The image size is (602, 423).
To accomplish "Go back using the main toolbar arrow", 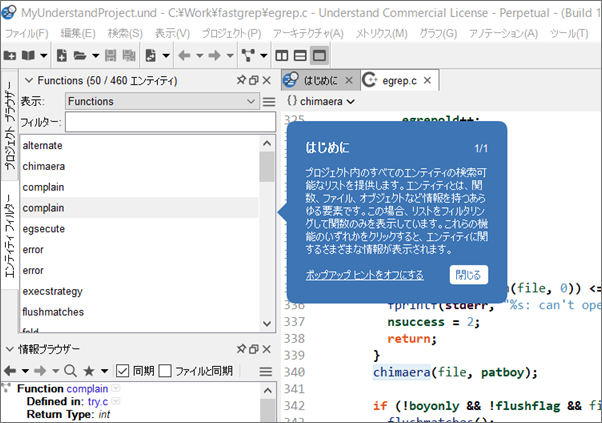I will 185,56.
